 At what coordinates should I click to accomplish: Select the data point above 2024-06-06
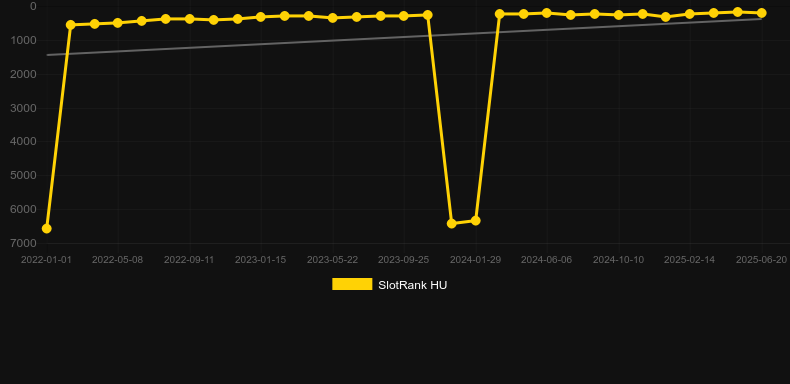coord(547,13)
